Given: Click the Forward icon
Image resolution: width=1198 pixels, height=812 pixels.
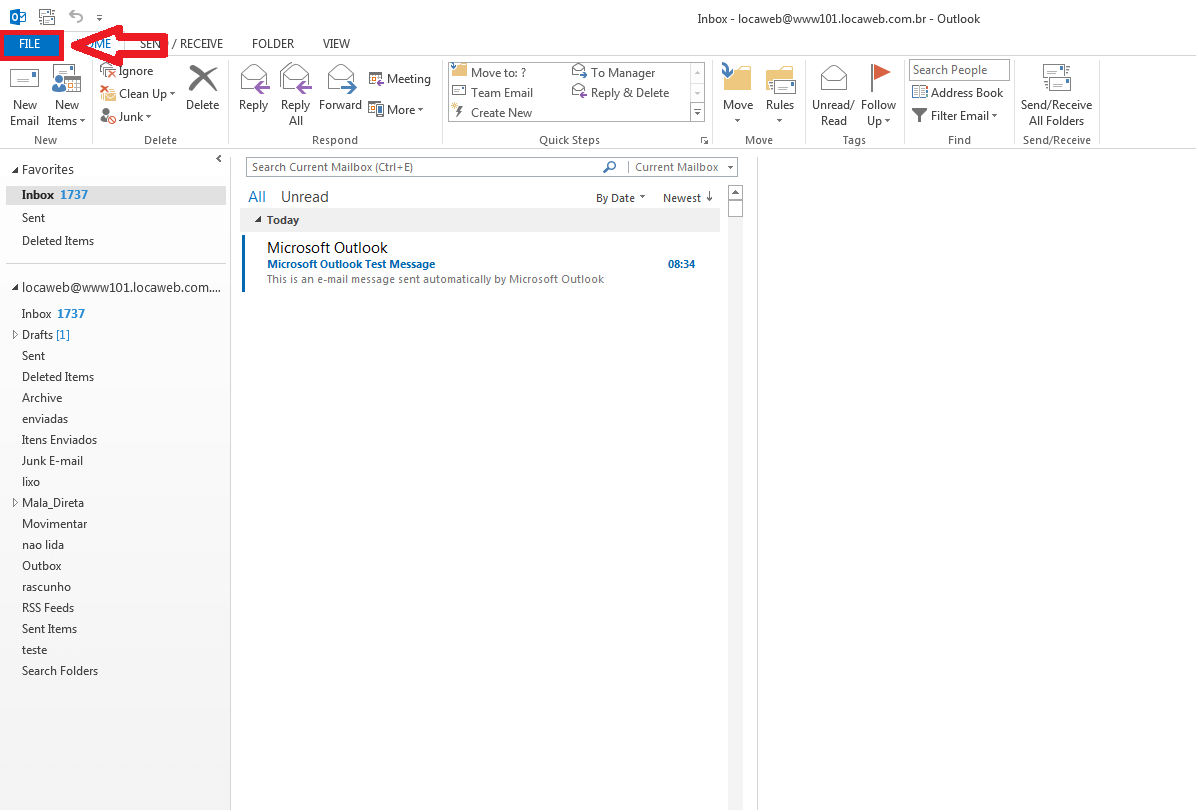Looking at the screenshot, I should pos(341,79).
